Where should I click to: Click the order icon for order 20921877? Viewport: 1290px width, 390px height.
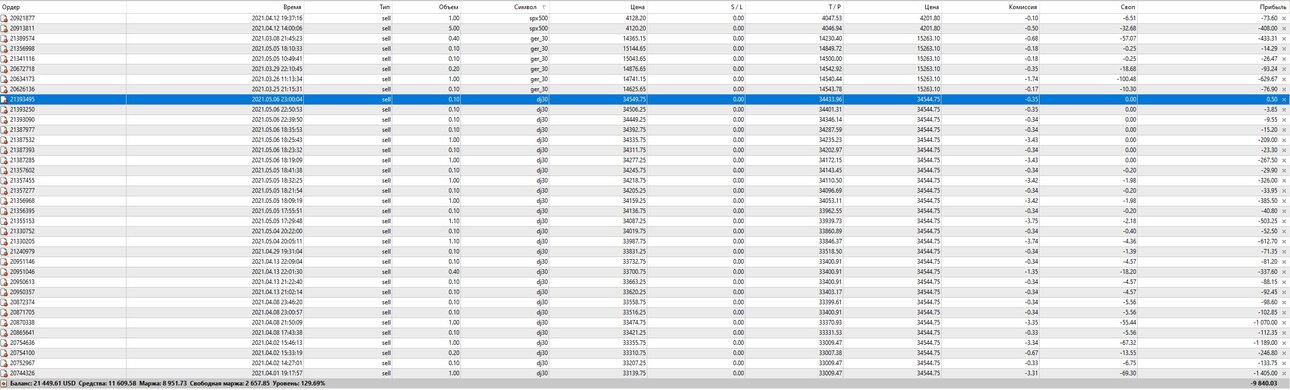tap(5, 17)
